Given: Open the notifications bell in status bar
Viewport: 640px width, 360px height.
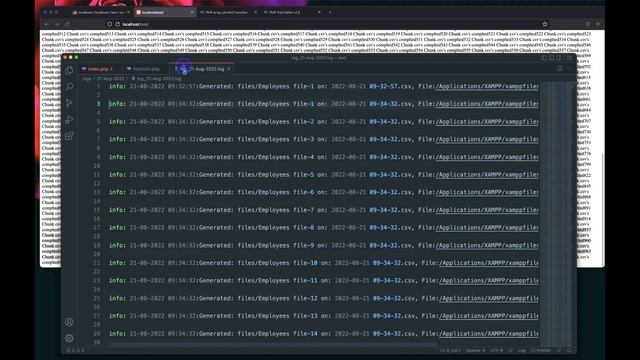Looking at the screenshot, I should [x=569, y=350].
